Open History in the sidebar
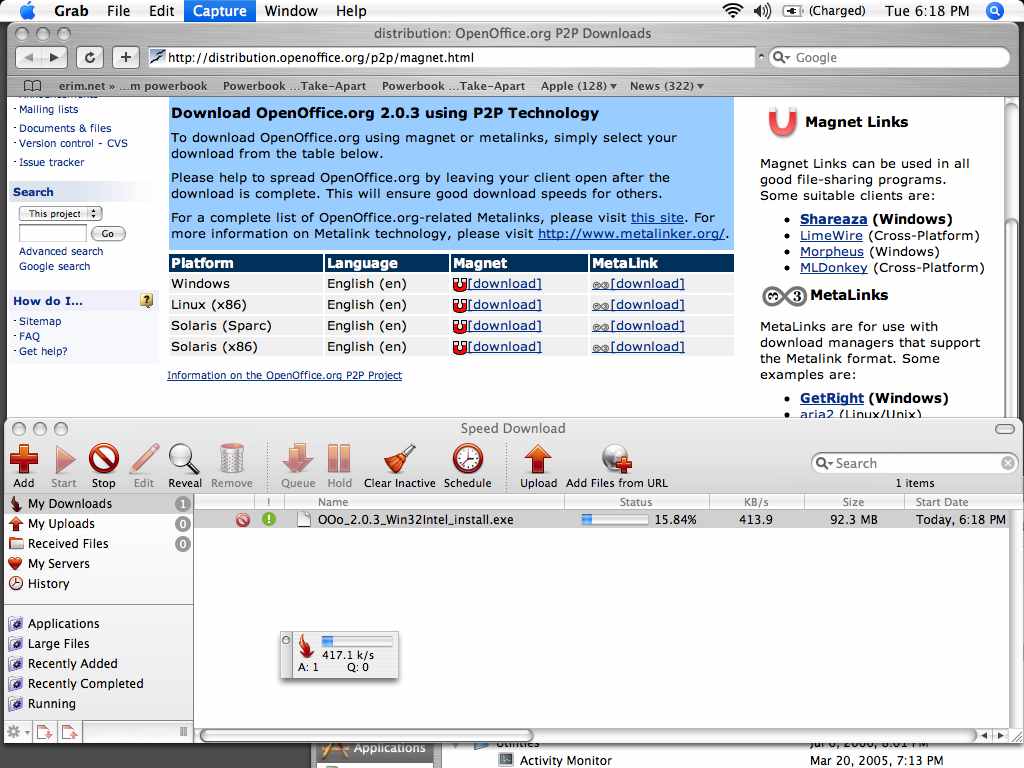This screenshot has width=1024, height=768. [99, 584]
